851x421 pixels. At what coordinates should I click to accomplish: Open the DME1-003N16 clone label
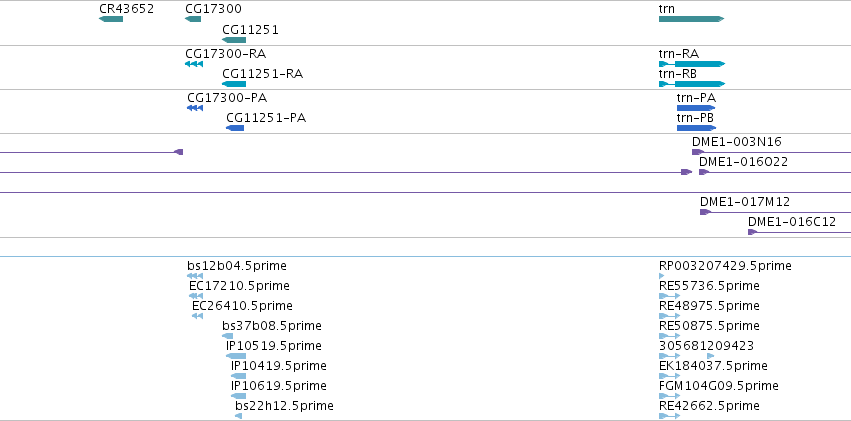736,142
